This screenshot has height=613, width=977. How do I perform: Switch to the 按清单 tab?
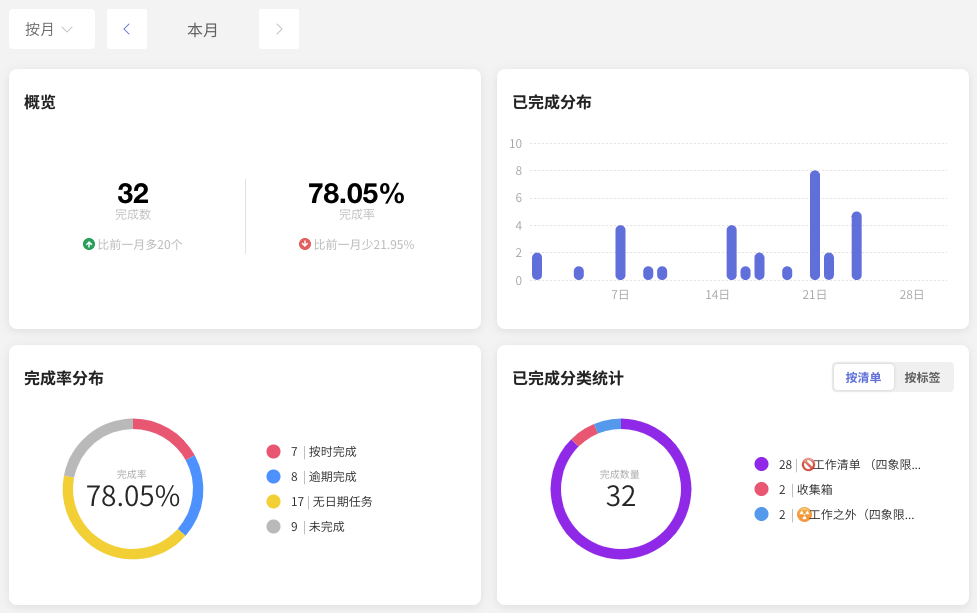(863, 378)
